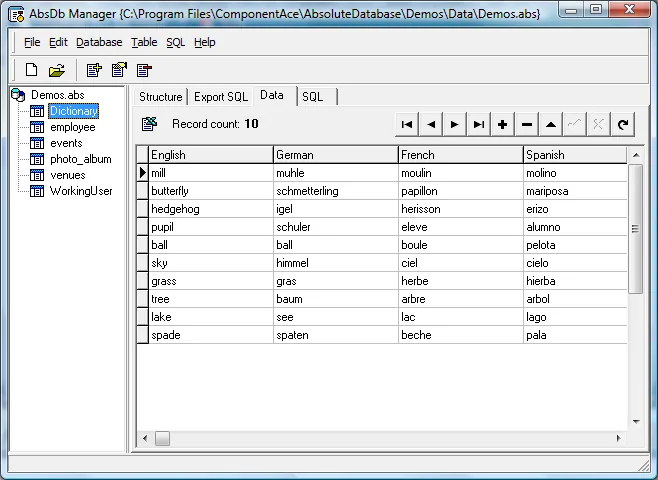Select the Demos.abs root node
The width and height of the screenshot is (658, 480).
(57, 95)
